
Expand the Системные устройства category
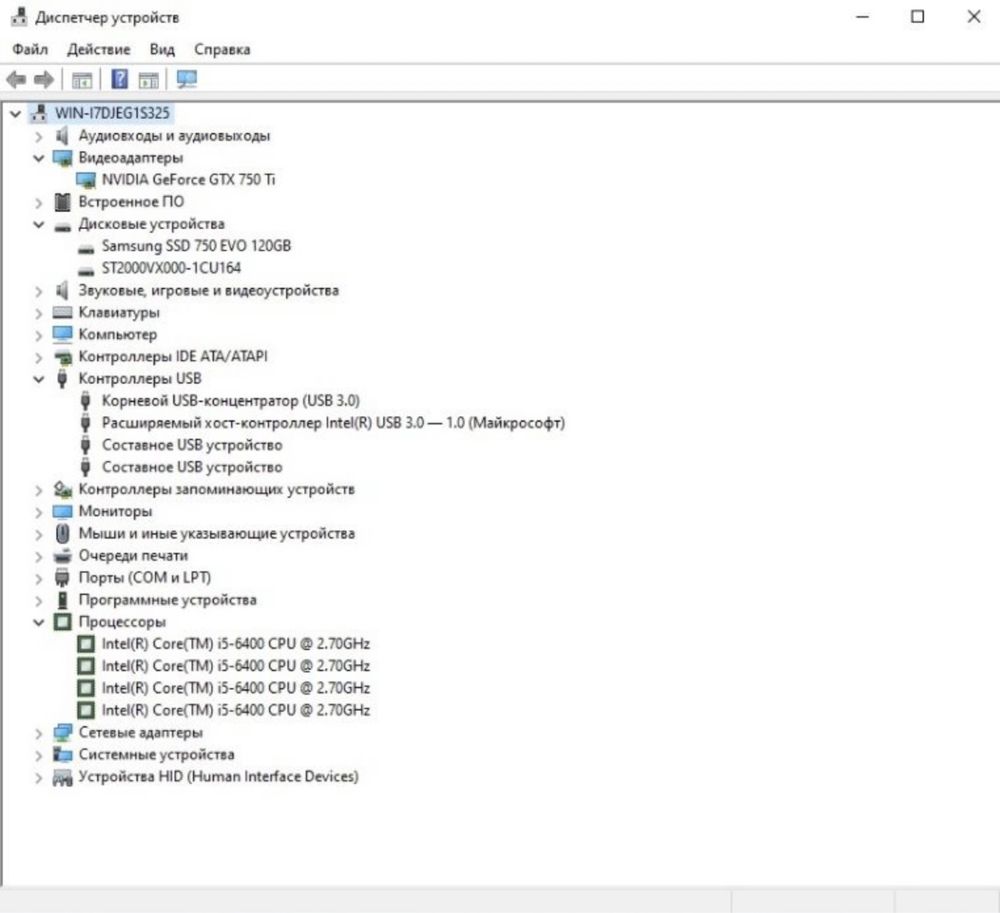click(x=39, y=756)
